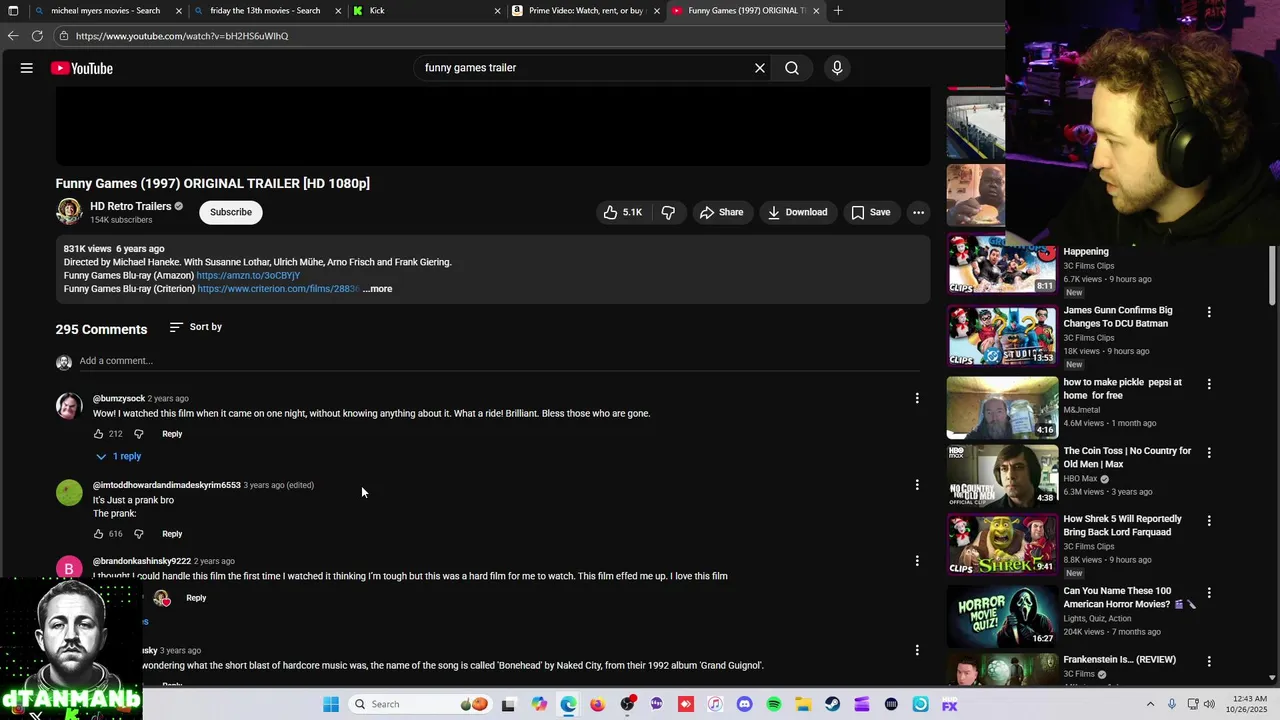Like the video showing 5.1K likes
The image size is (1280, 720).
tap(622, 212)
